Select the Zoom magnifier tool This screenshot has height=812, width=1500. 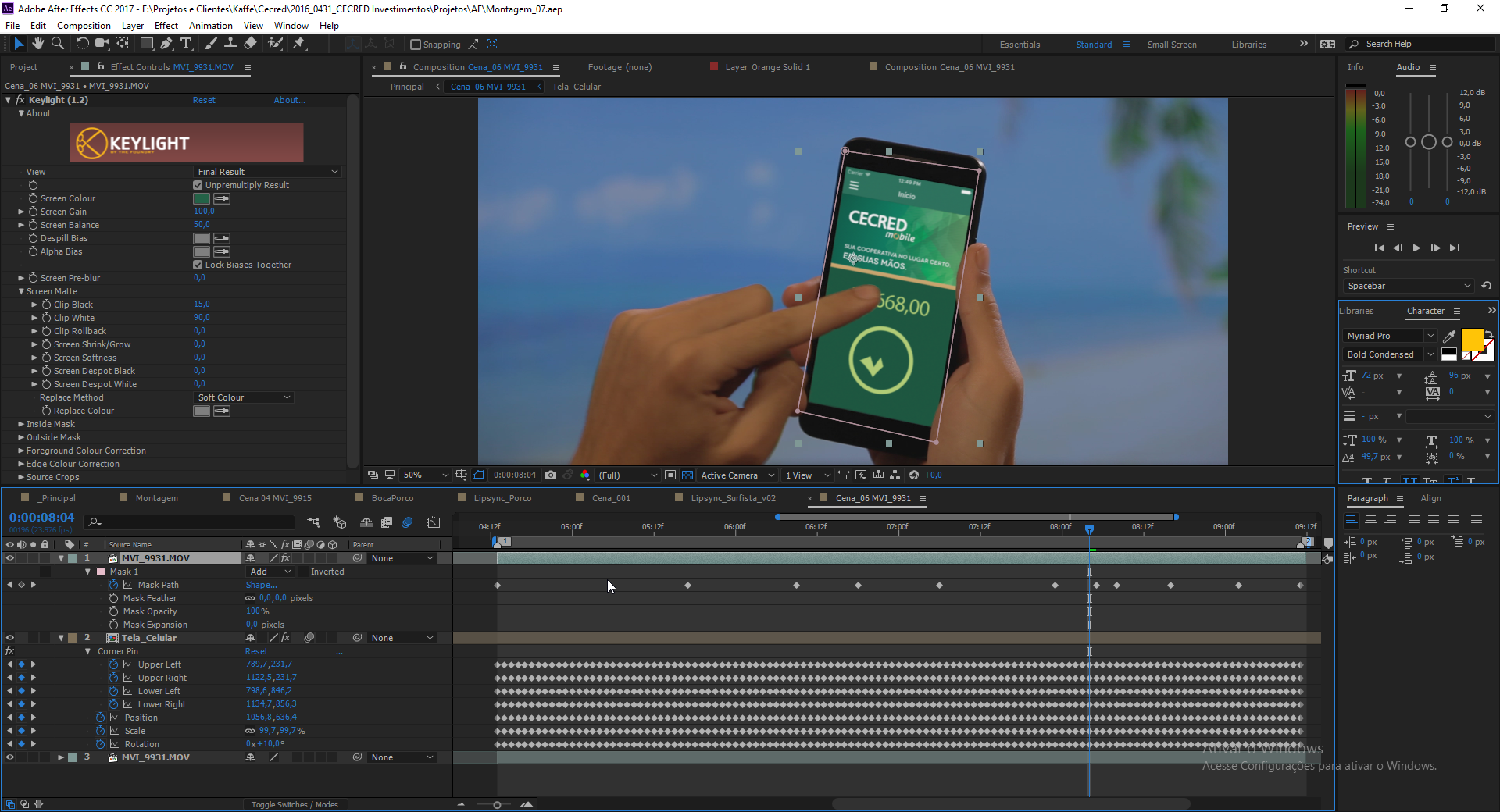[56, 44]
